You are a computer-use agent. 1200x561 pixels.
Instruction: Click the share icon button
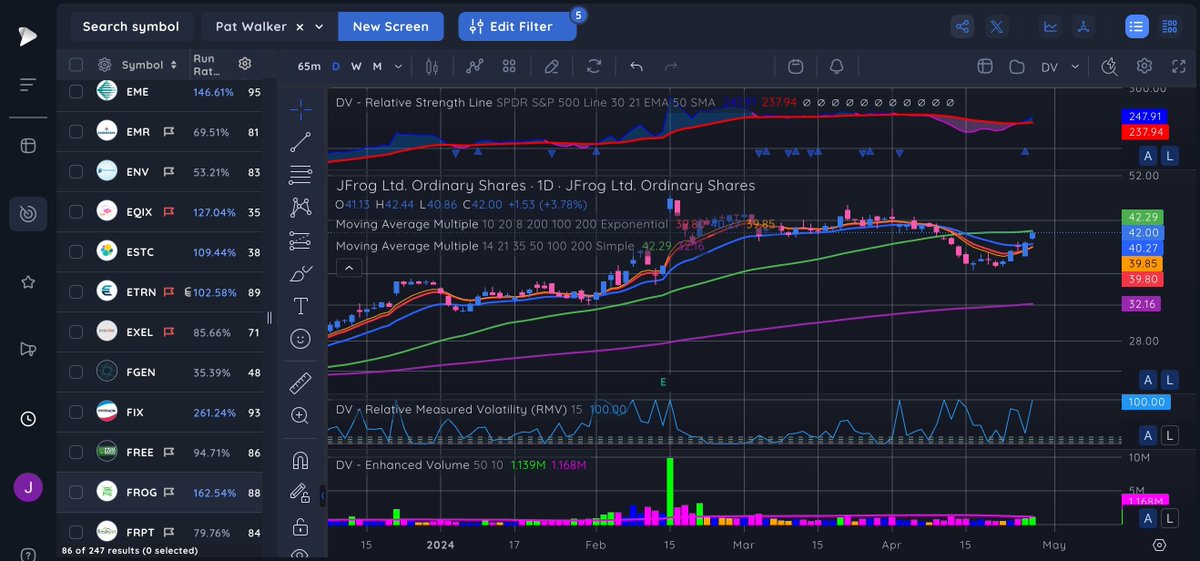963,27
